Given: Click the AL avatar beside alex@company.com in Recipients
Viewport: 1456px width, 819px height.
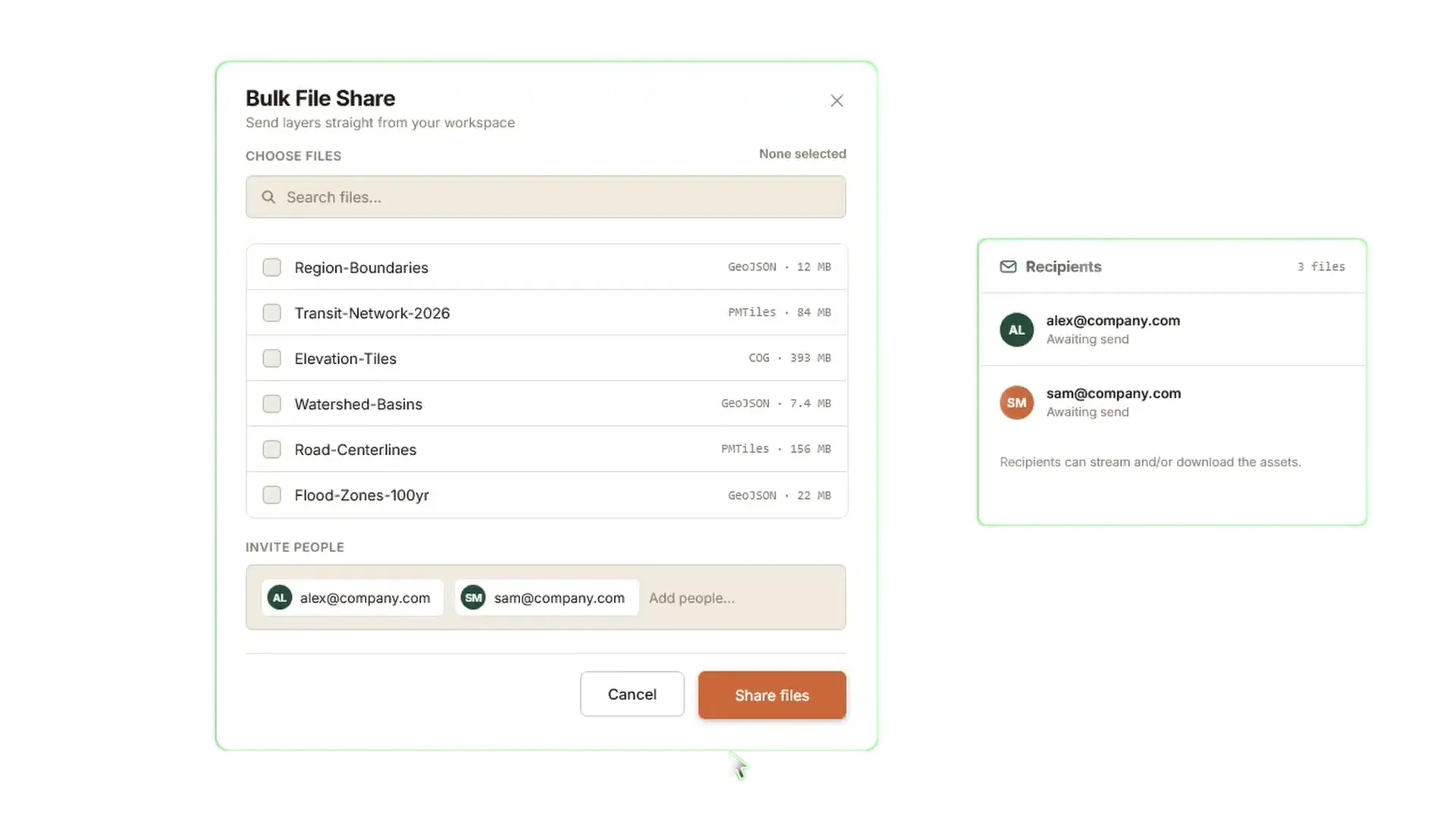Looking at the screenshot, I should pos(1016,330).
